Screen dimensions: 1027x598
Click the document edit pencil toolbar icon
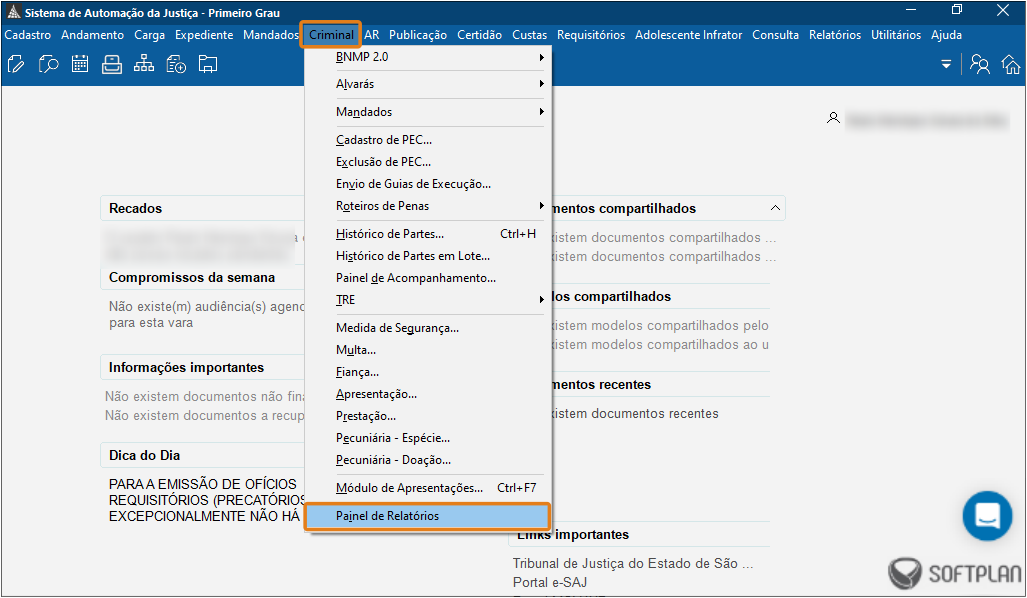pos(16,65)
